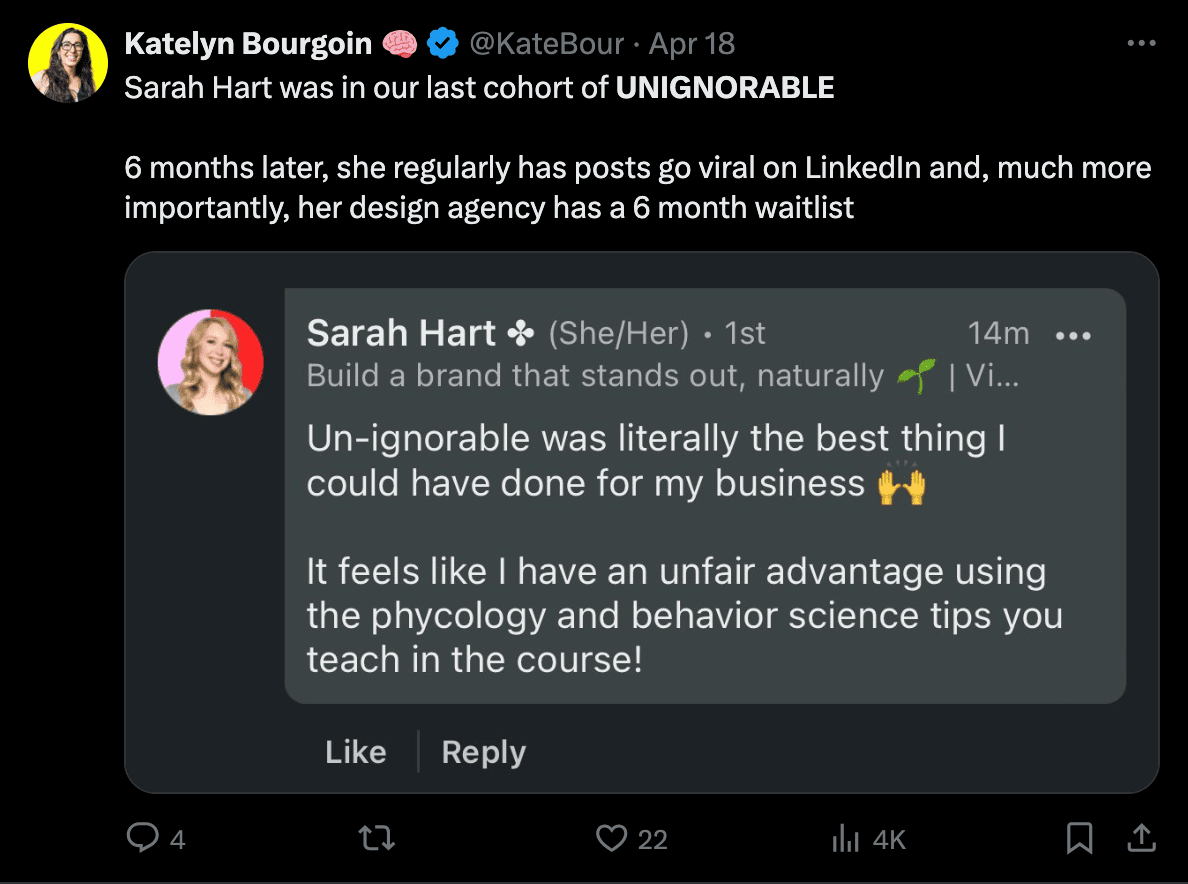Click Reply under Sarah Hart's comment

click(x=483, y=752)
